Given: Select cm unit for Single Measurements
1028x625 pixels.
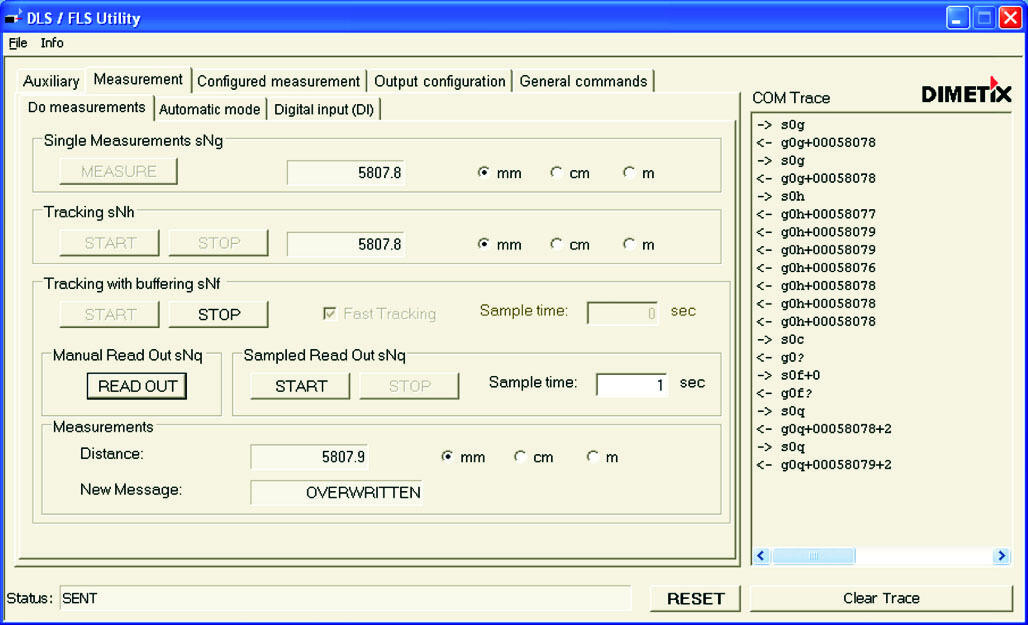Looking at the screenshot, I should tap(556, 173).
